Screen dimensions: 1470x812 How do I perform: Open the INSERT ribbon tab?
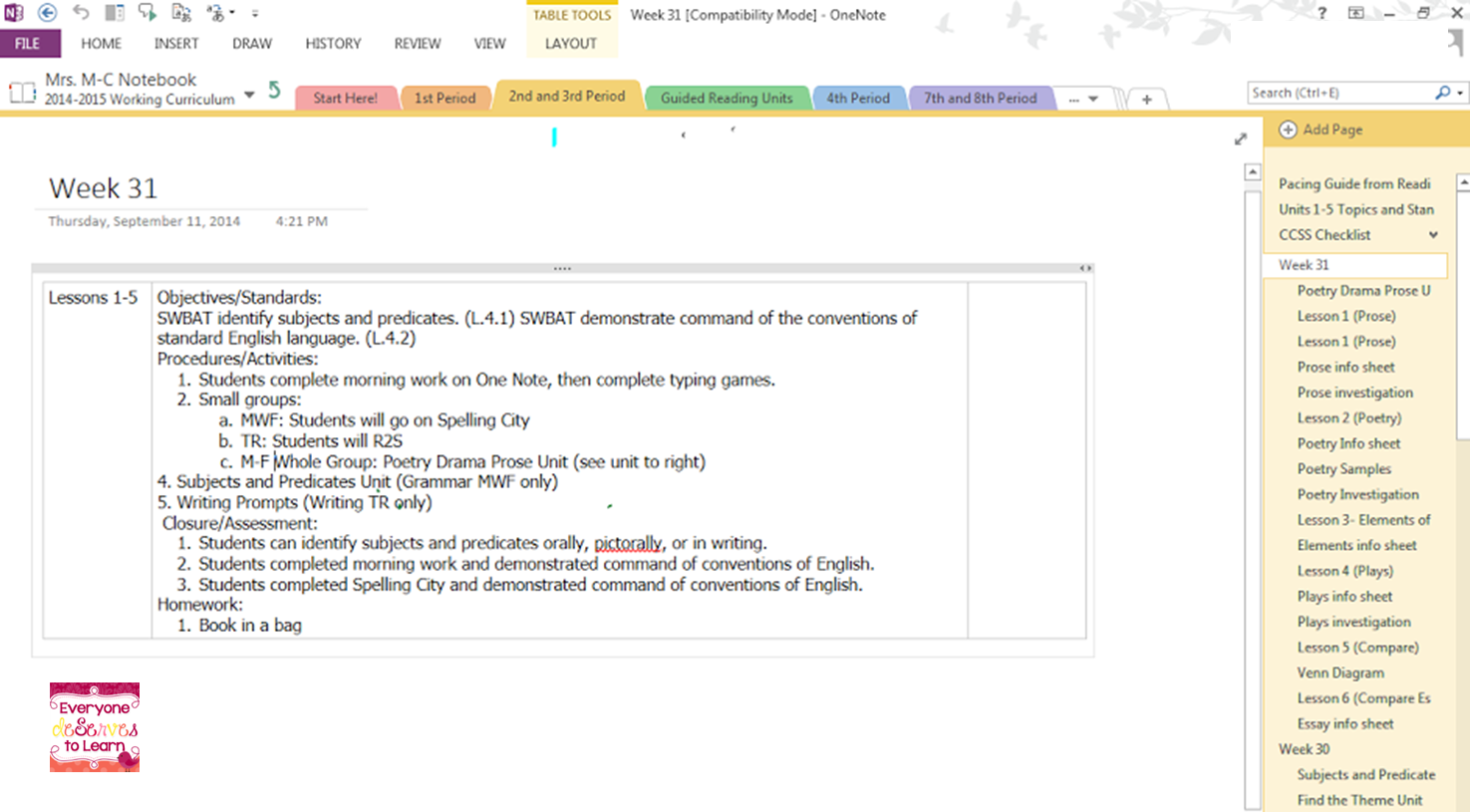point(176,44)
